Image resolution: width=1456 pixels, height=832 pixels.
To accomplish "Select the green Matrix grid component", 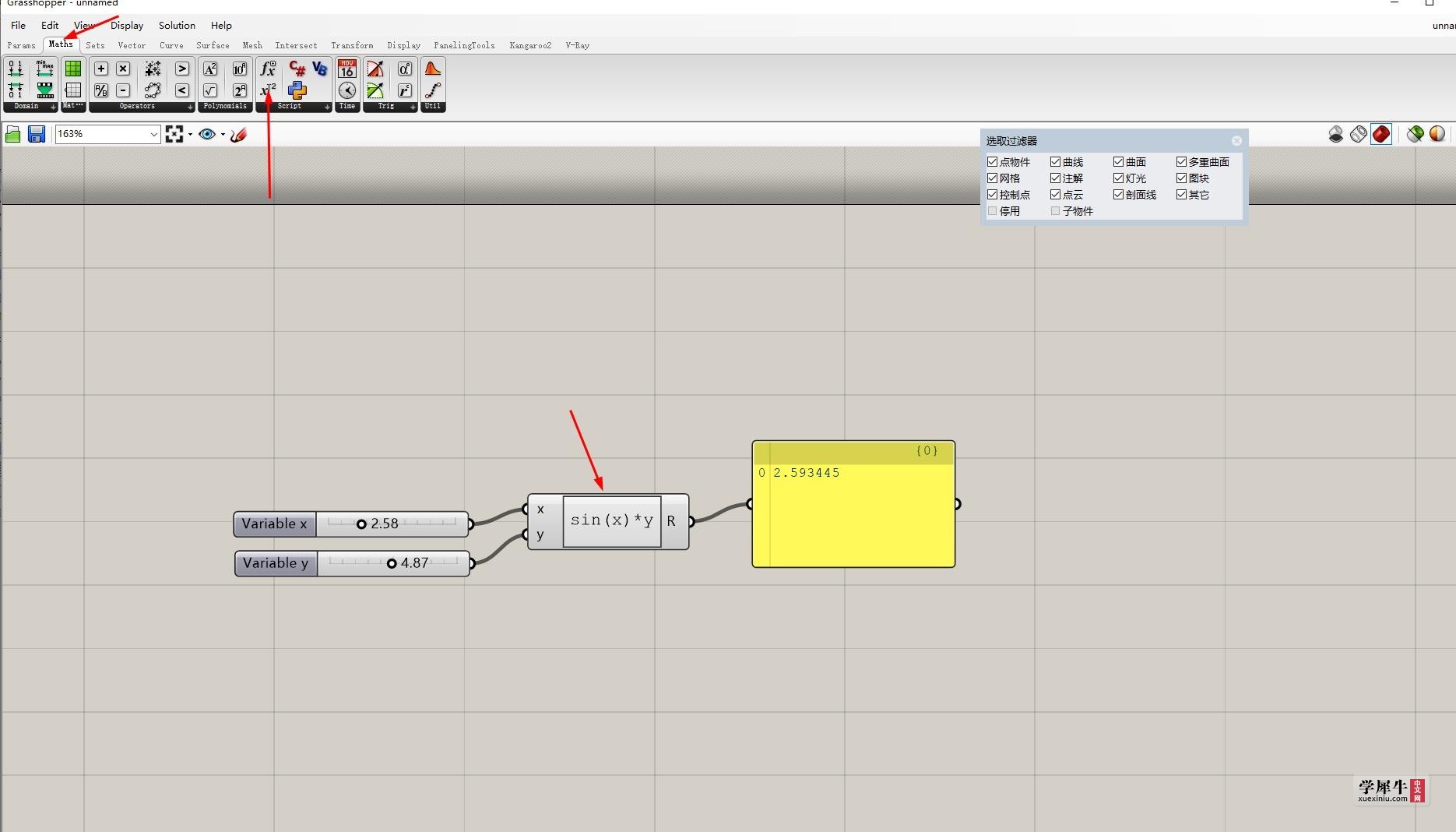I will pyautogui.click(x=73, y=69).
